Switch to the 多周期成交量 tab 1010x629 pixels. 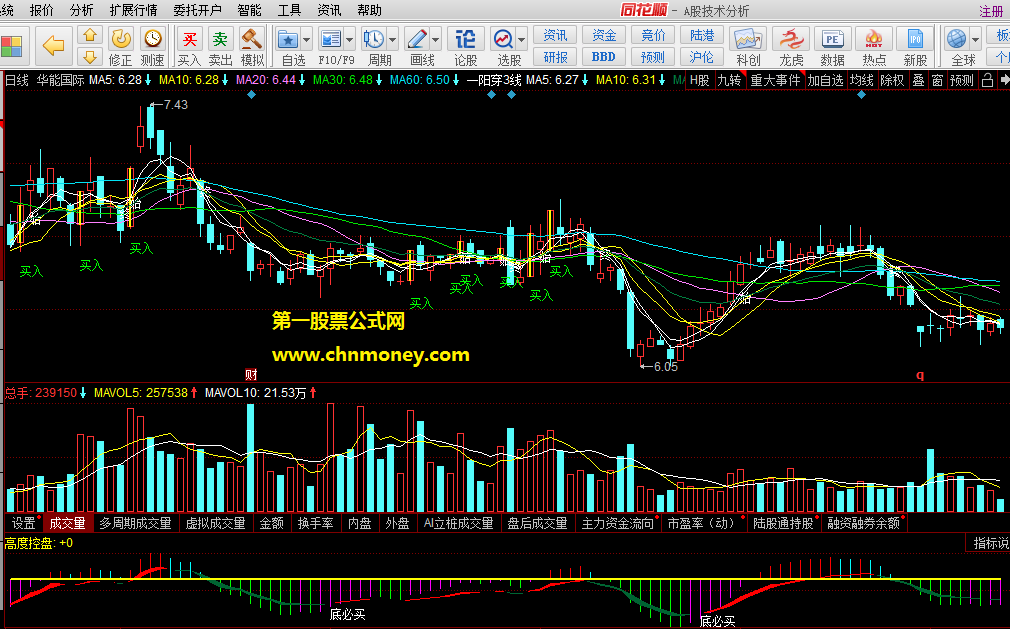point(135,523)
